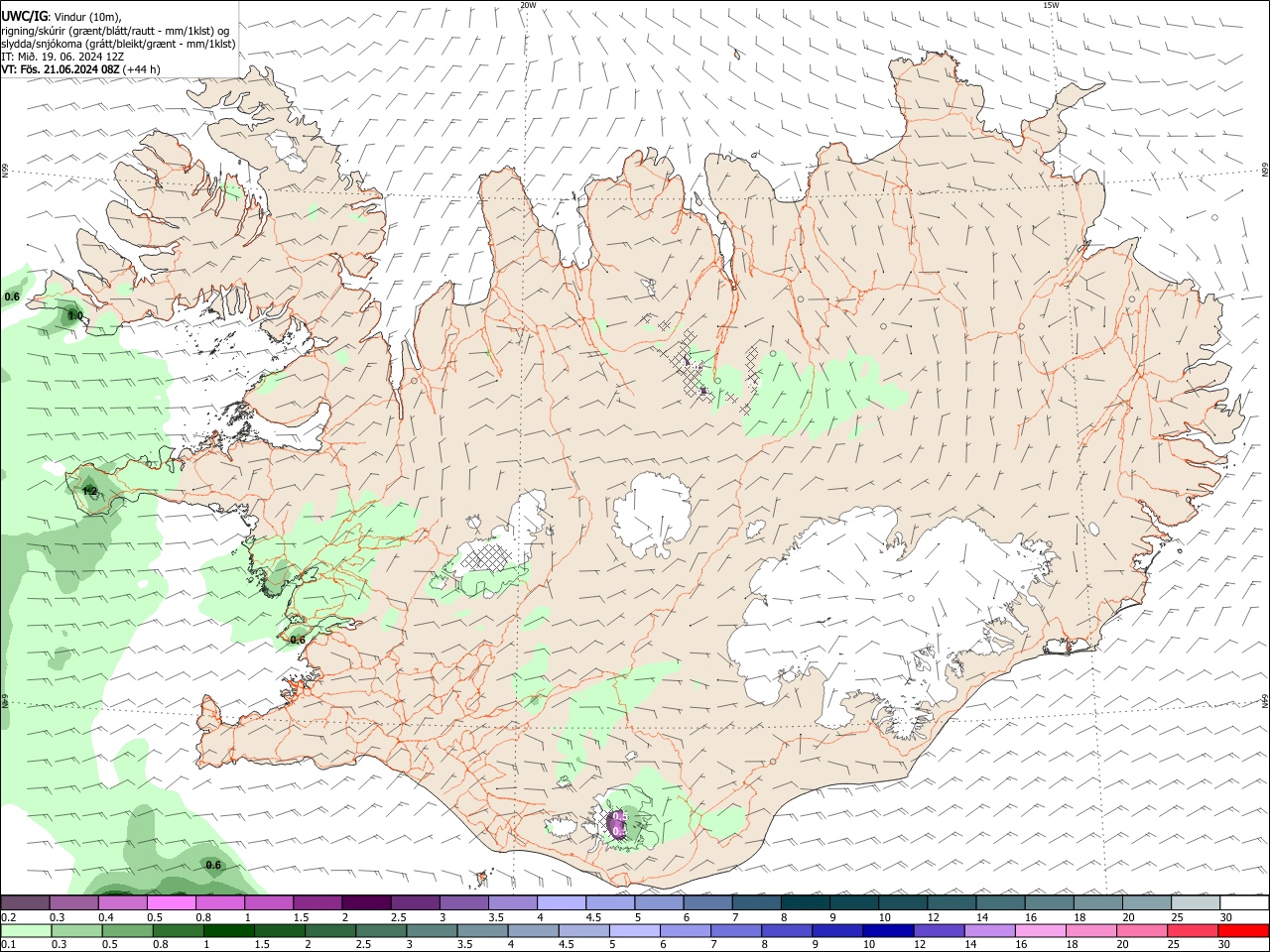Click the '0.4' label on the snow legend
1270x952 pixels.
tap(106, 917)
